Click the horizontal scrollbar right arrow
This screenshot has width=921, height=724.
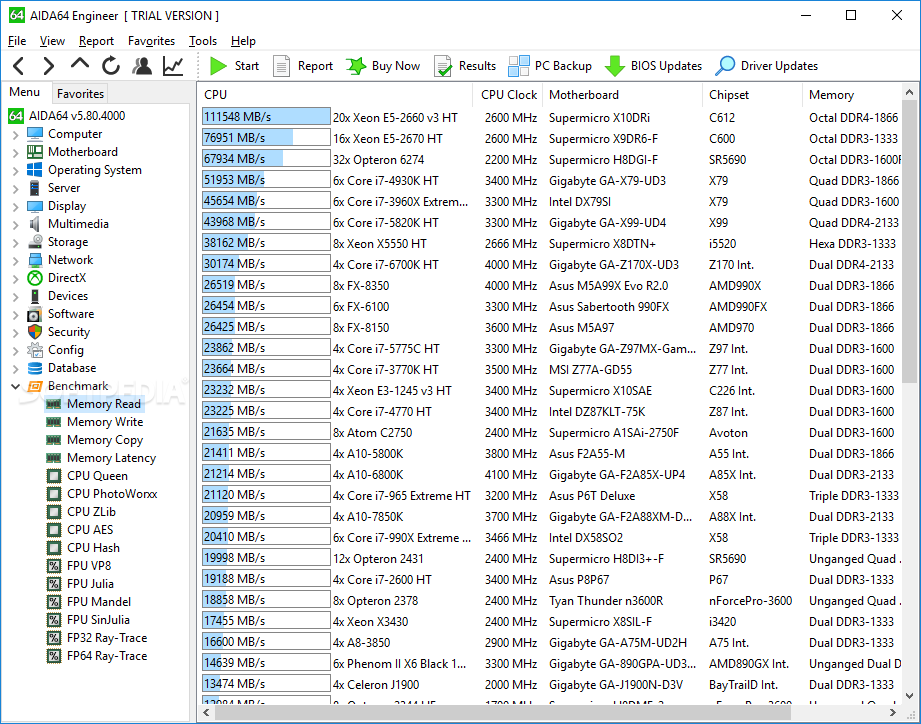click(x=893, y=712)
